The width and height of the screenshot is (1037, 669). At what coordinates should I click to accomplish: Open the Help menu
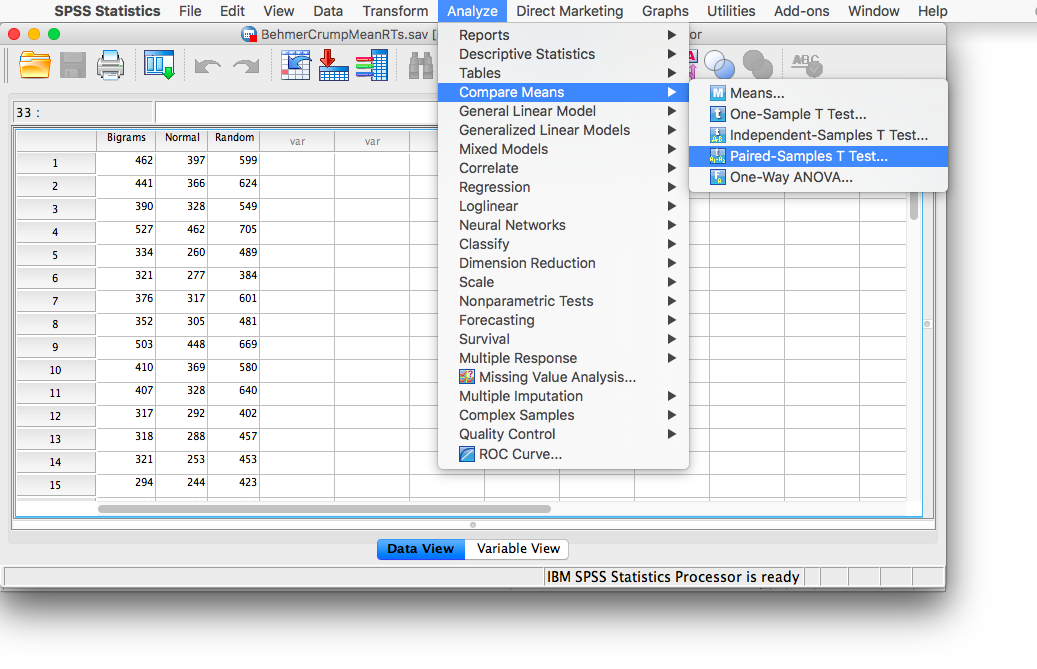point(933,11)
